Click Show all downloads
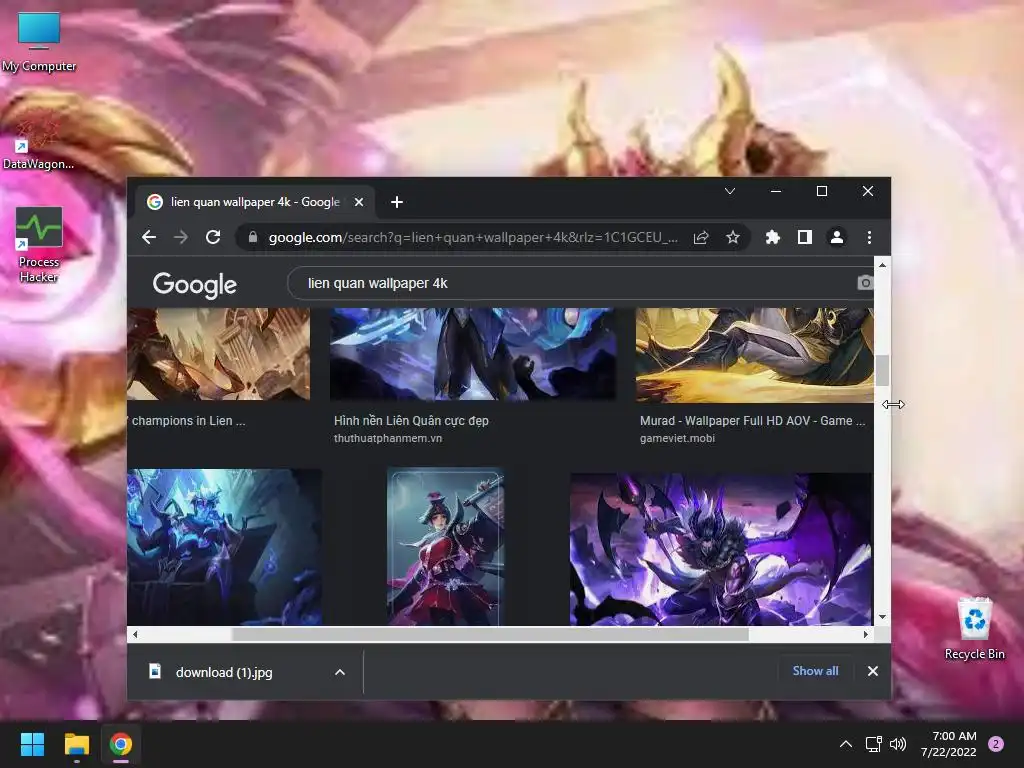 815,671
